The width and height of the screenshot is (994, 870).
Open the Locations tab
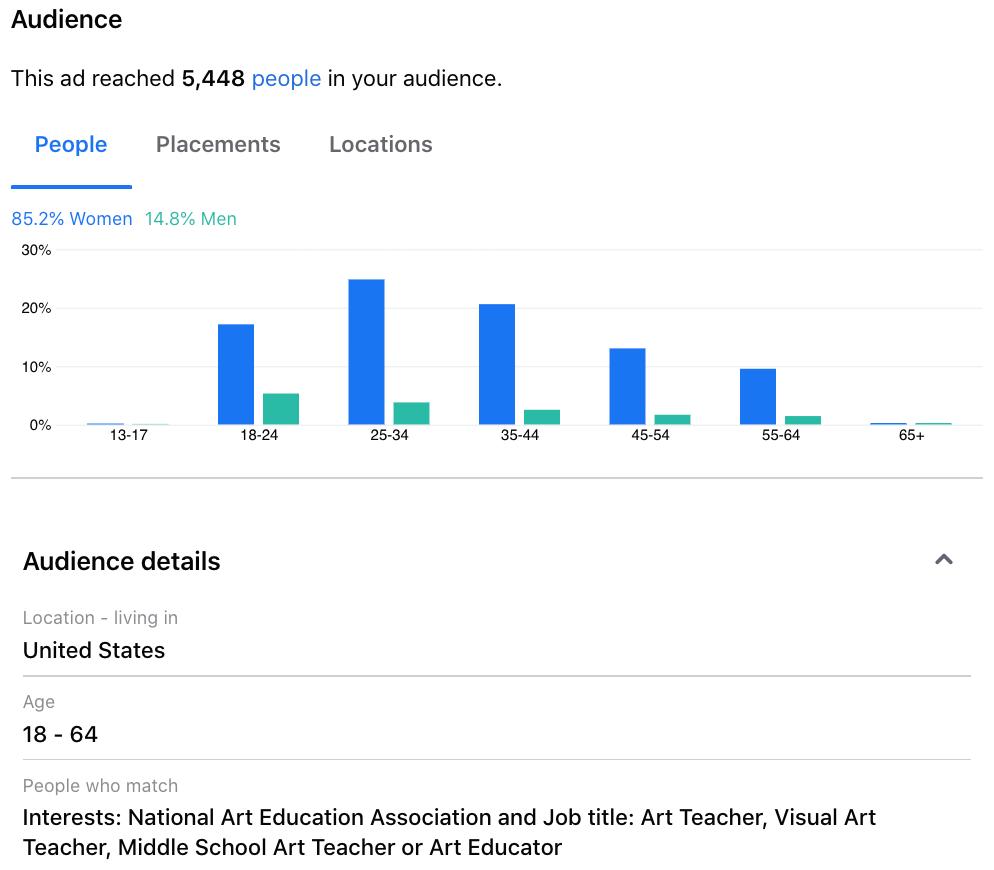380,144
